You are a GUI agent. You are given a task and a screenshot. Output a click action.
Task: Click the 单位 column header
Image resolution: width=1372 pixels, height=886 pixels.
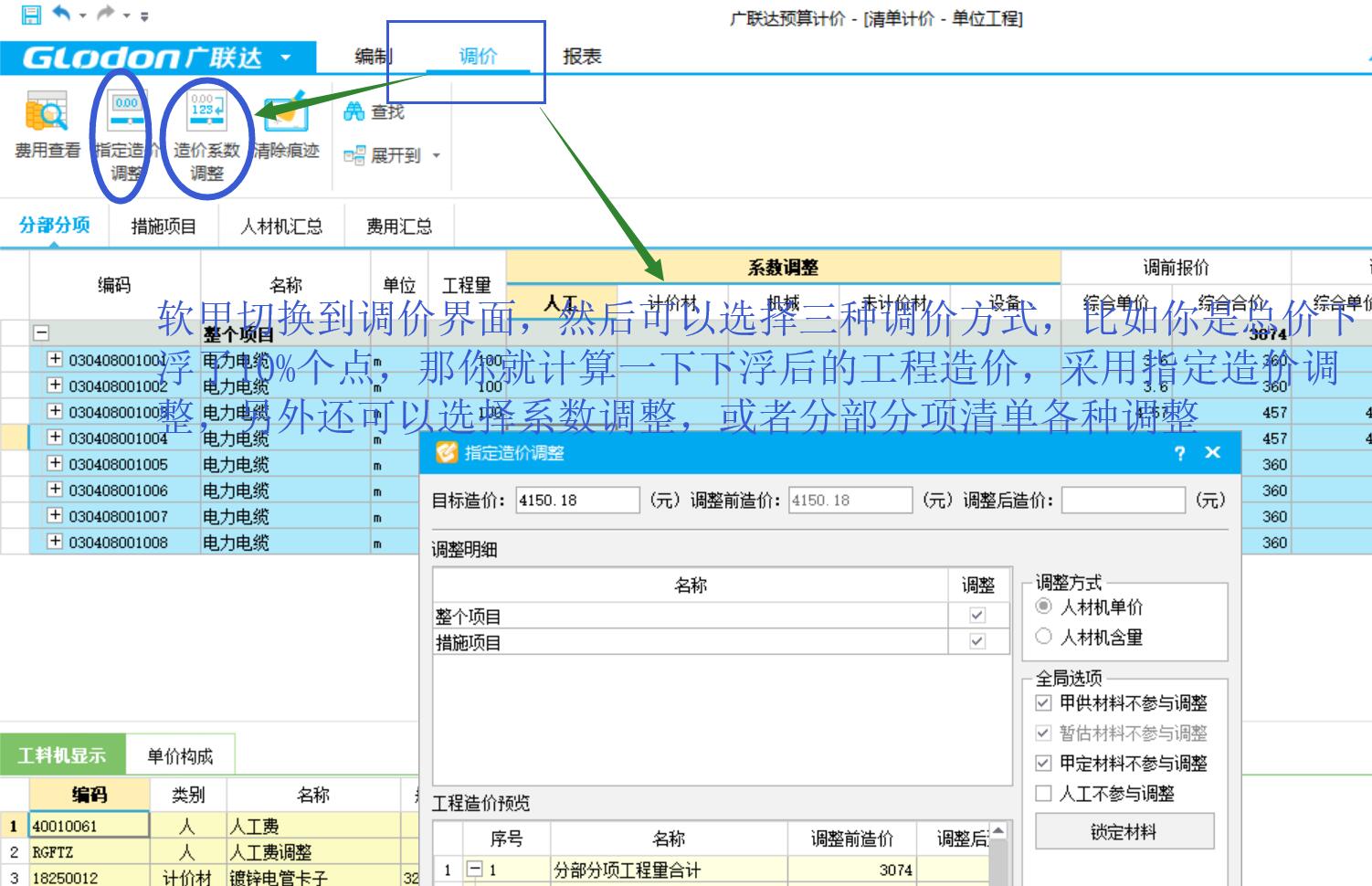tap(399, 286)
